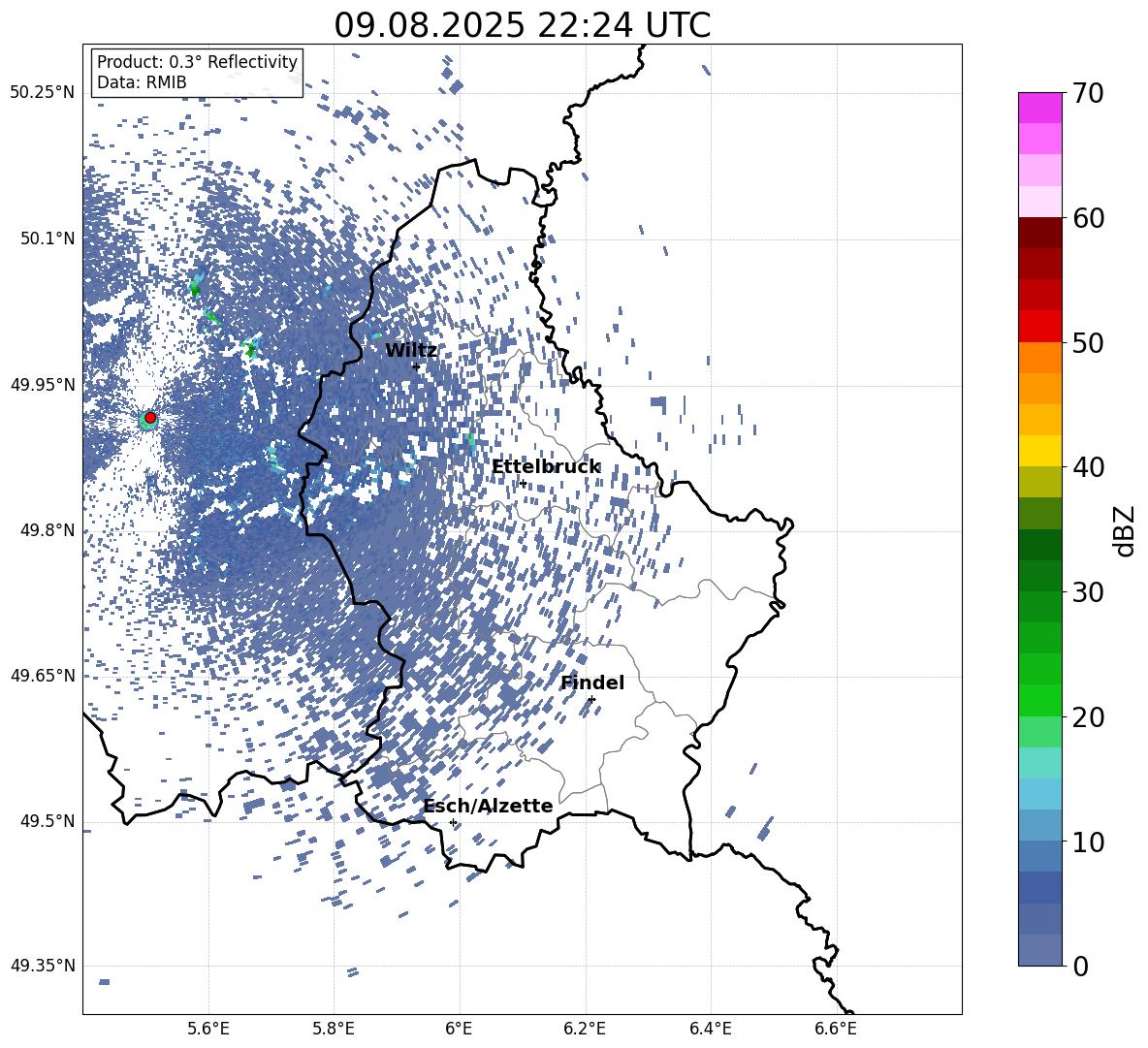Click the 49.65°N latitude label

(43, 676)
